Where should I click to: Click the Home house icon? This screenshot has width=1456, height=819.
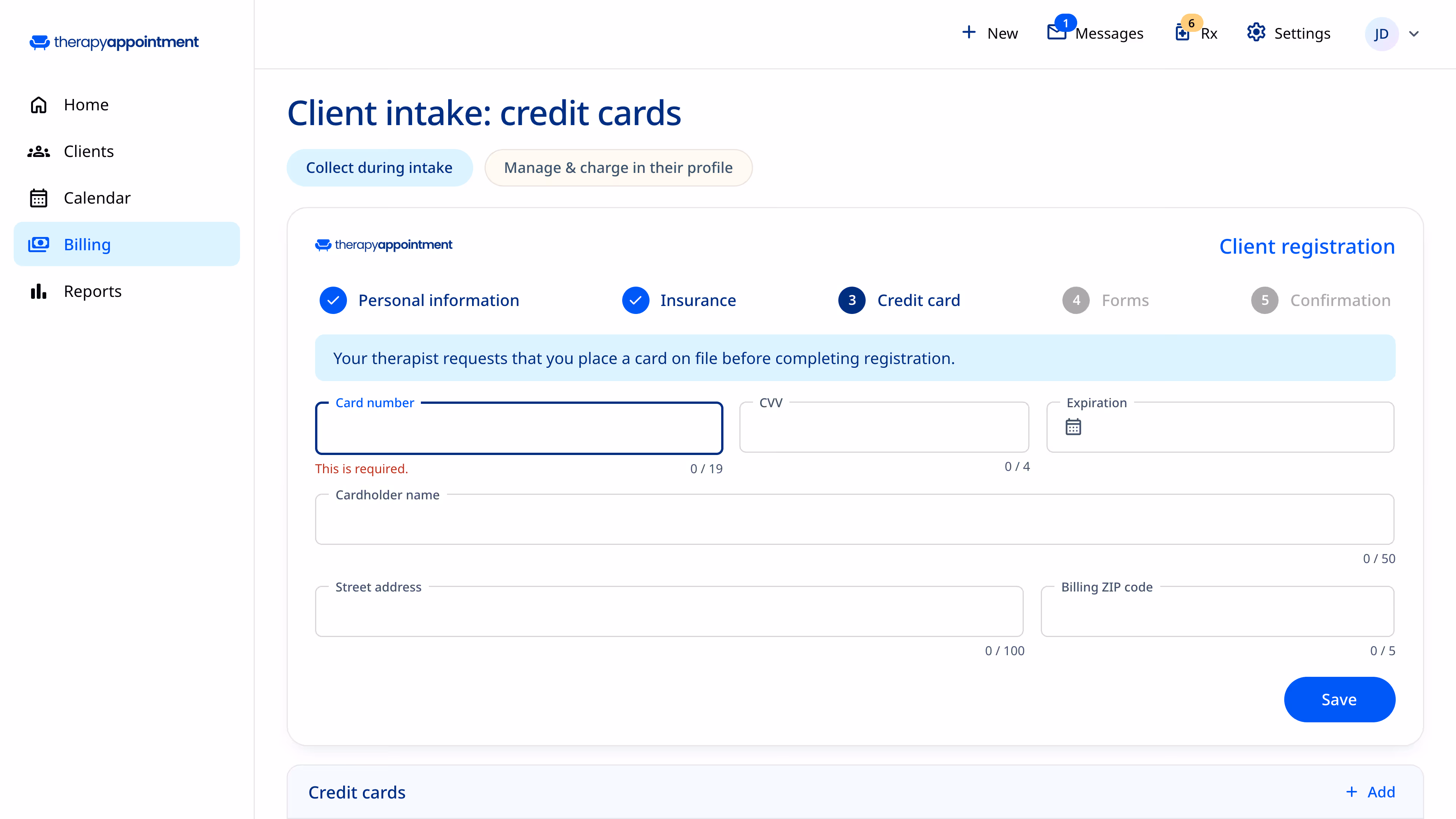38,105
